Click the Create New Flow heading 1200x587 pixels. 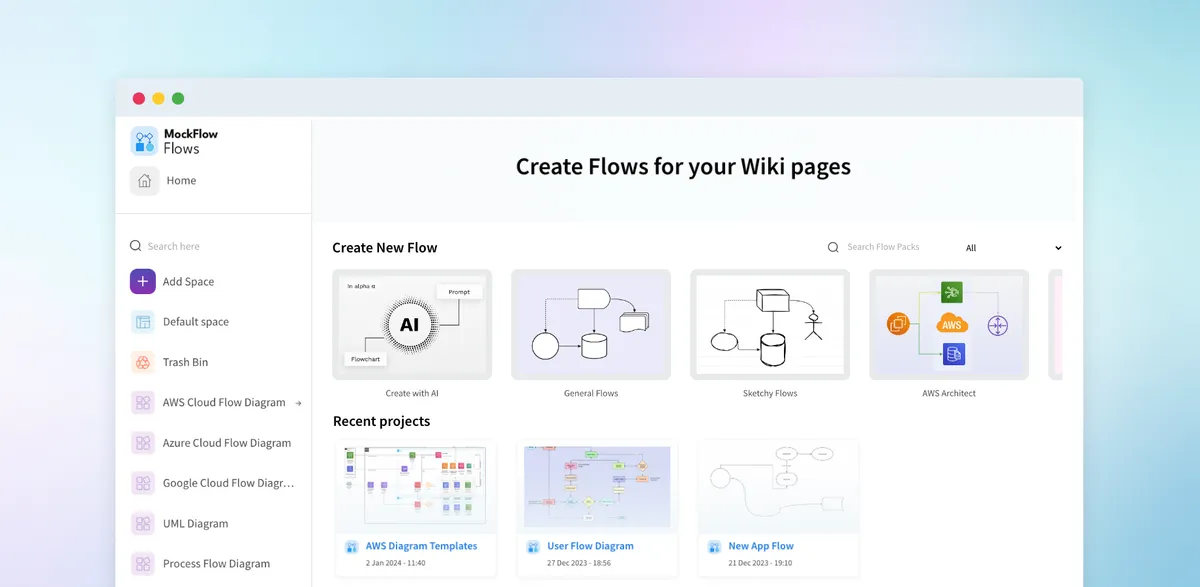click(x=385, y=248)
